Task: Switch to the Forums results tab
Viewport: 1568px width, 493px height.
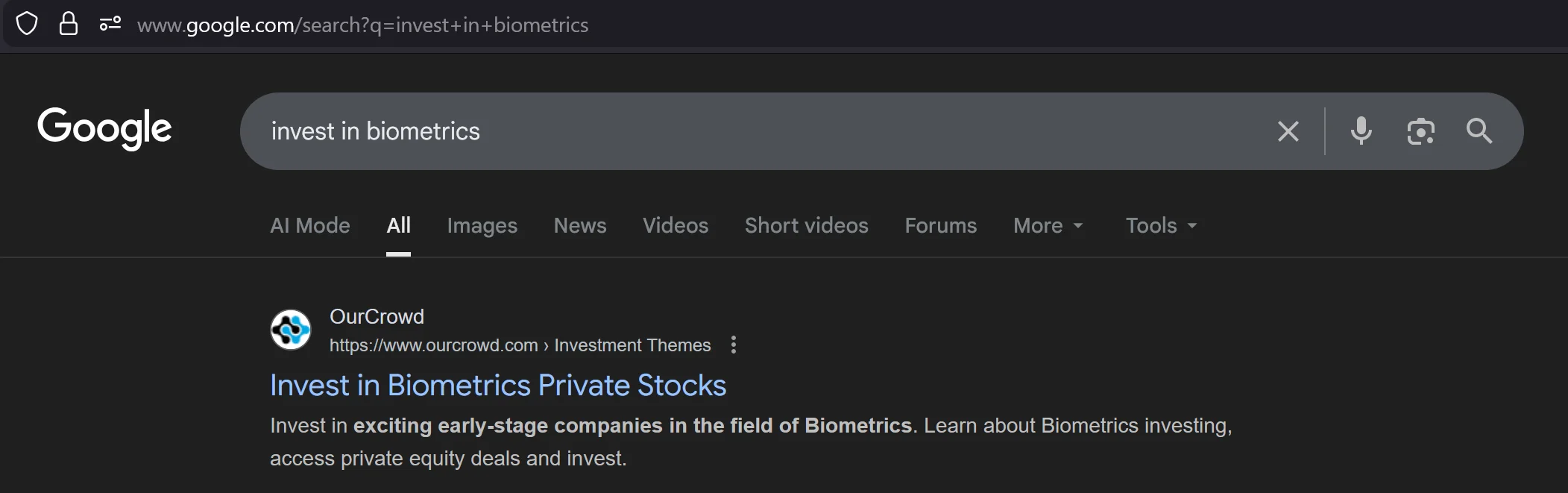Action: coord(940,225)
